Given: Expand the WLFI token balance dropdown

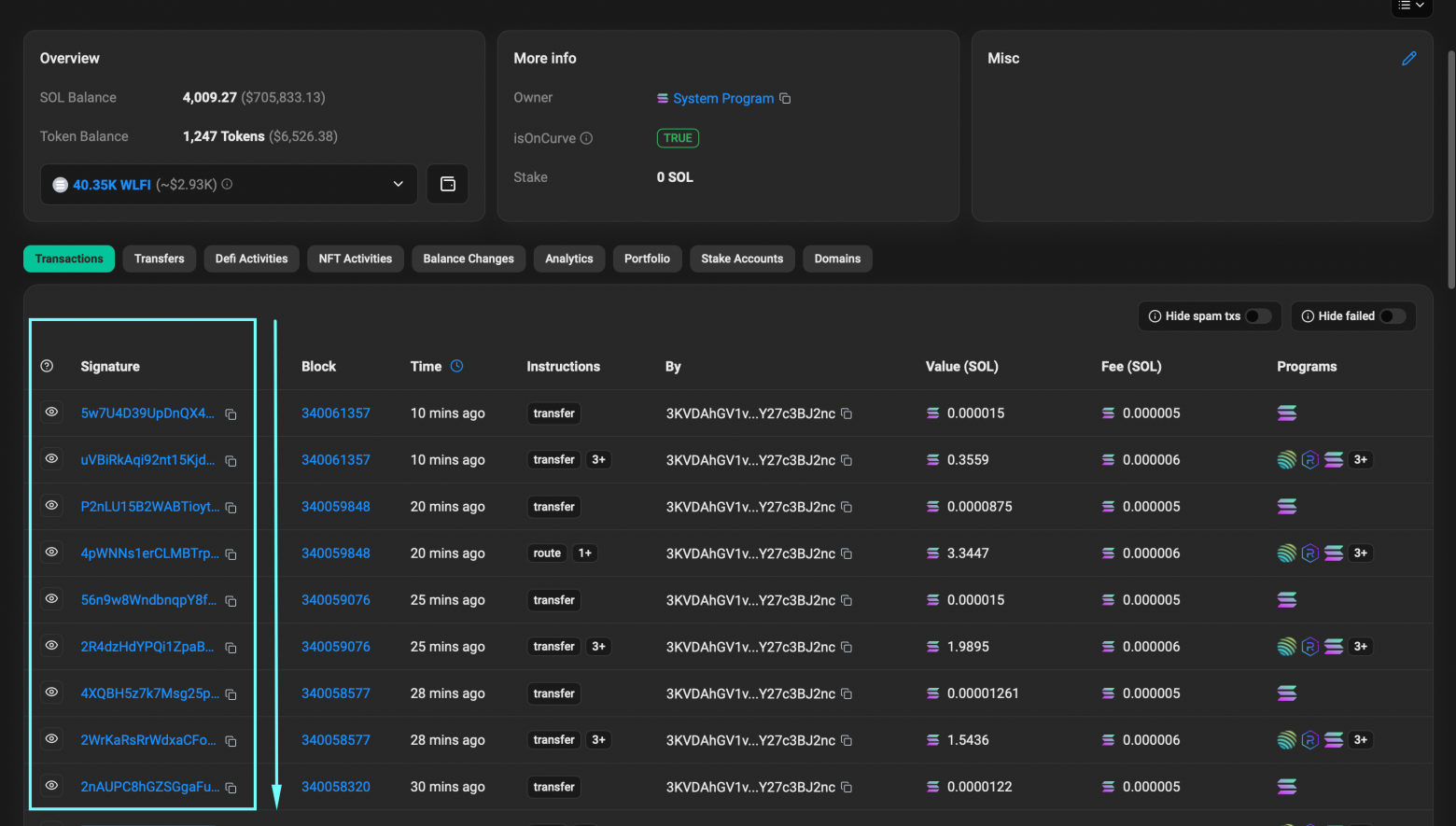Looking at the screenshot, I should coord(398,184).
